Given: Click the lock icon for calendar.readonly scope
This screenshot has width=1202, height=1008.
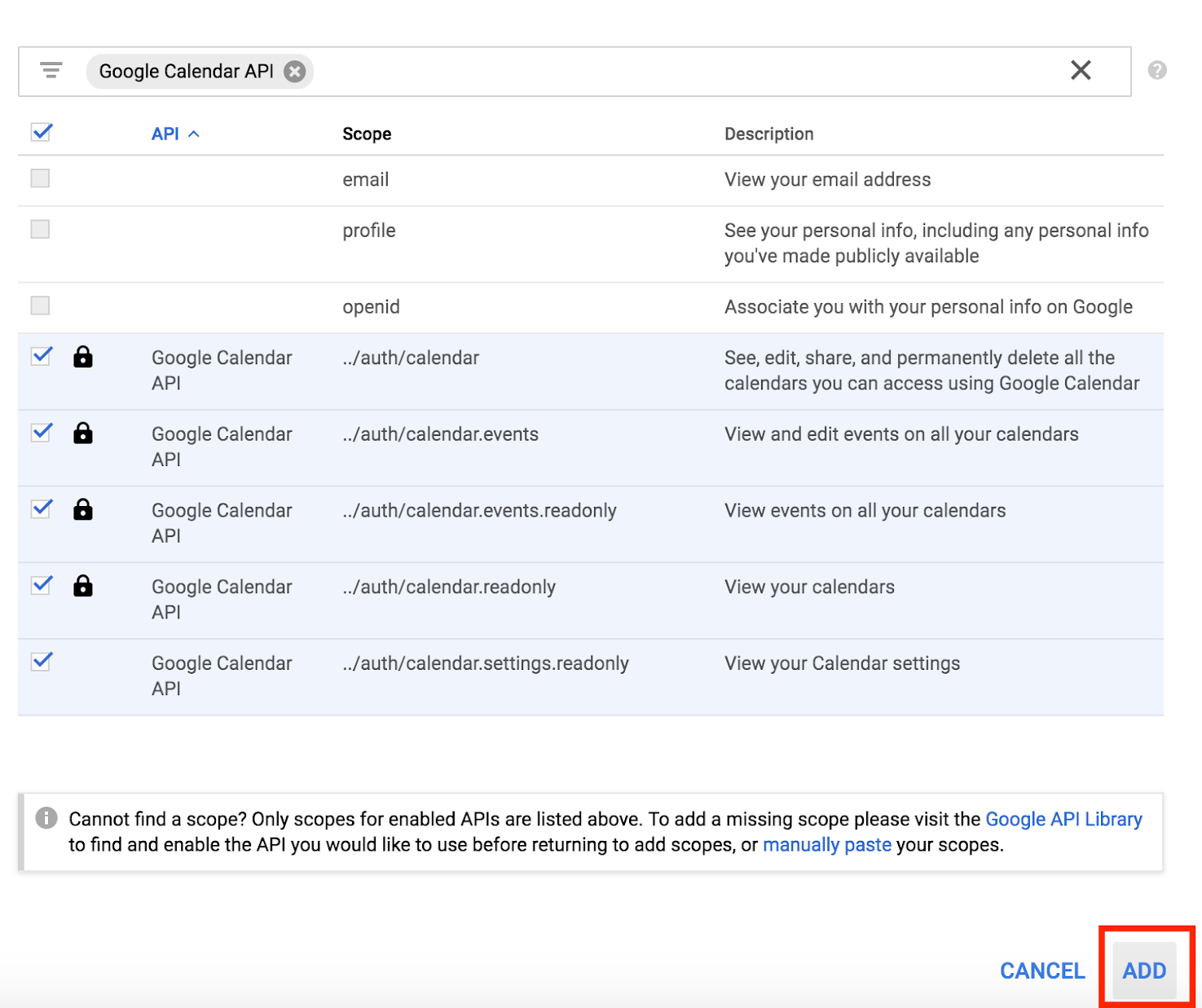Looking at the screenshot, I should [83, 587].
